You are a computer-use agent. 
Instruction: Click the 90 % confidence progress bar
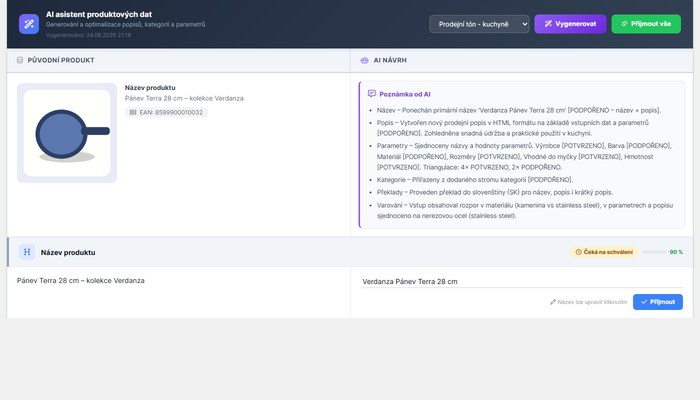654,252
